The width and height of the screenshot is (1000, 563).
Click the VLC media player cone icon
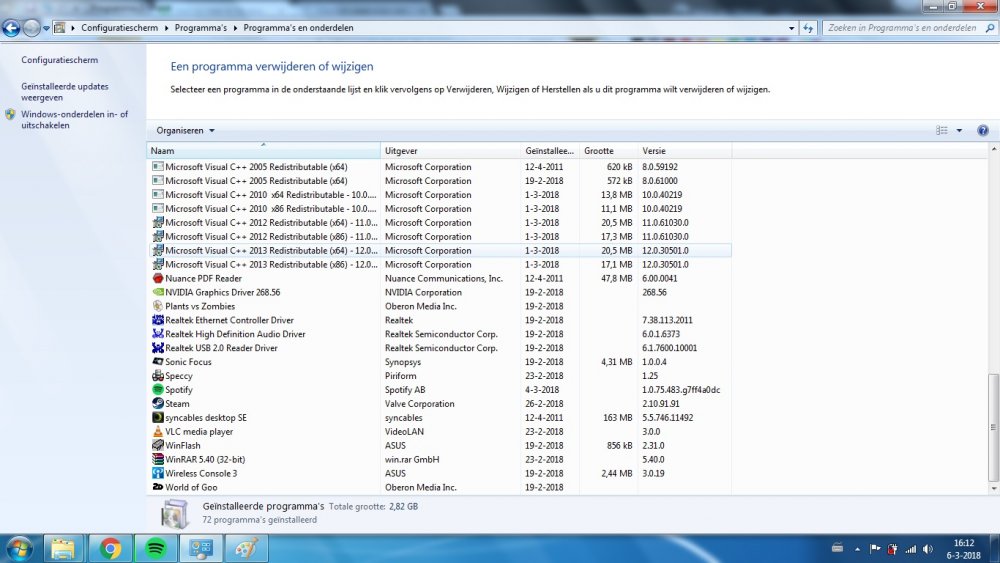coord(158,432)
